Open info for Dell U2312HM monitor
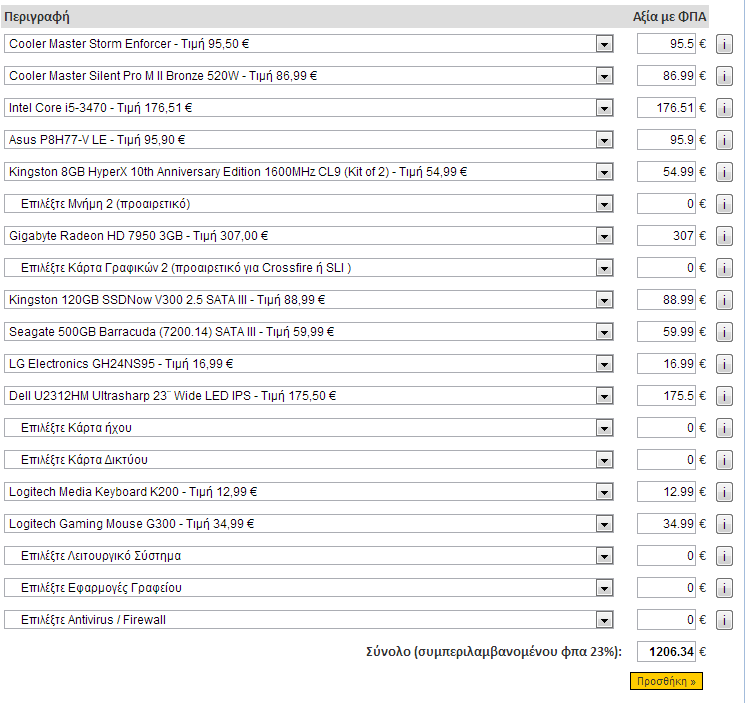The width and height of the screenshot is (745, 703). pos(724,396)
